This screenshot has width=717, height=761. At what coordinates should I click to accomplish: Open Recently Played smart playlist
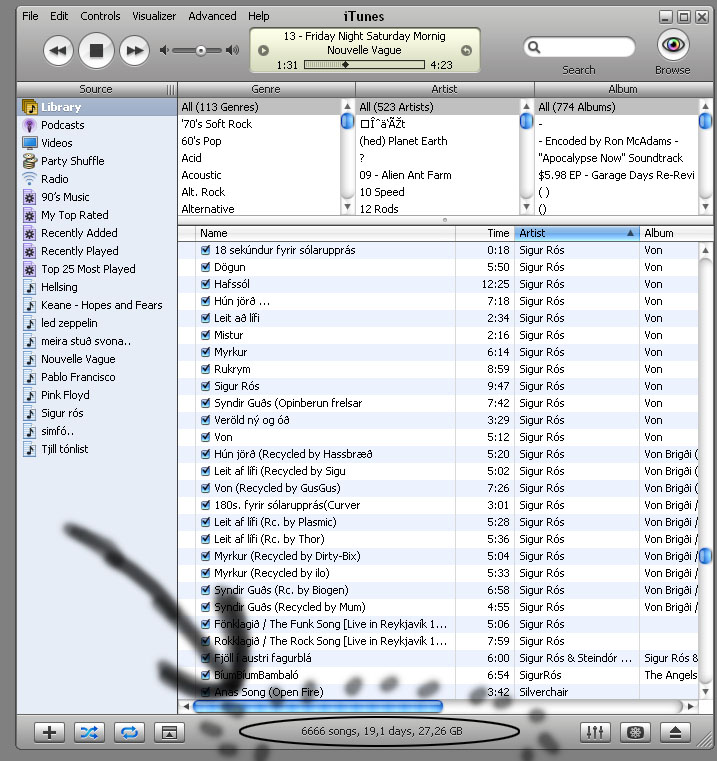80,251
